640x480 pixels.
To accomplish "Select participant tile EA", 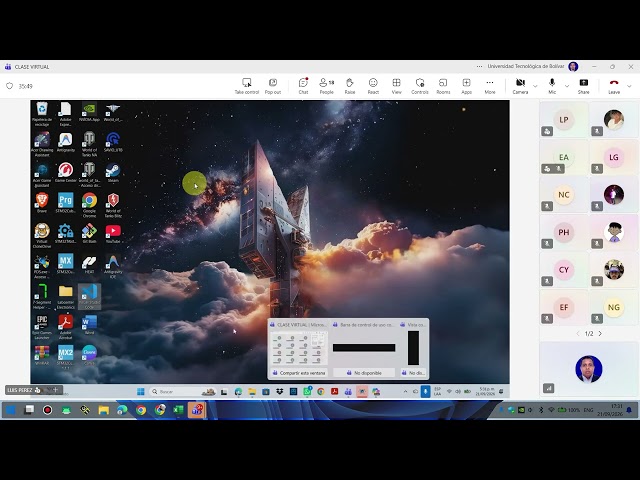I will 564,157.
